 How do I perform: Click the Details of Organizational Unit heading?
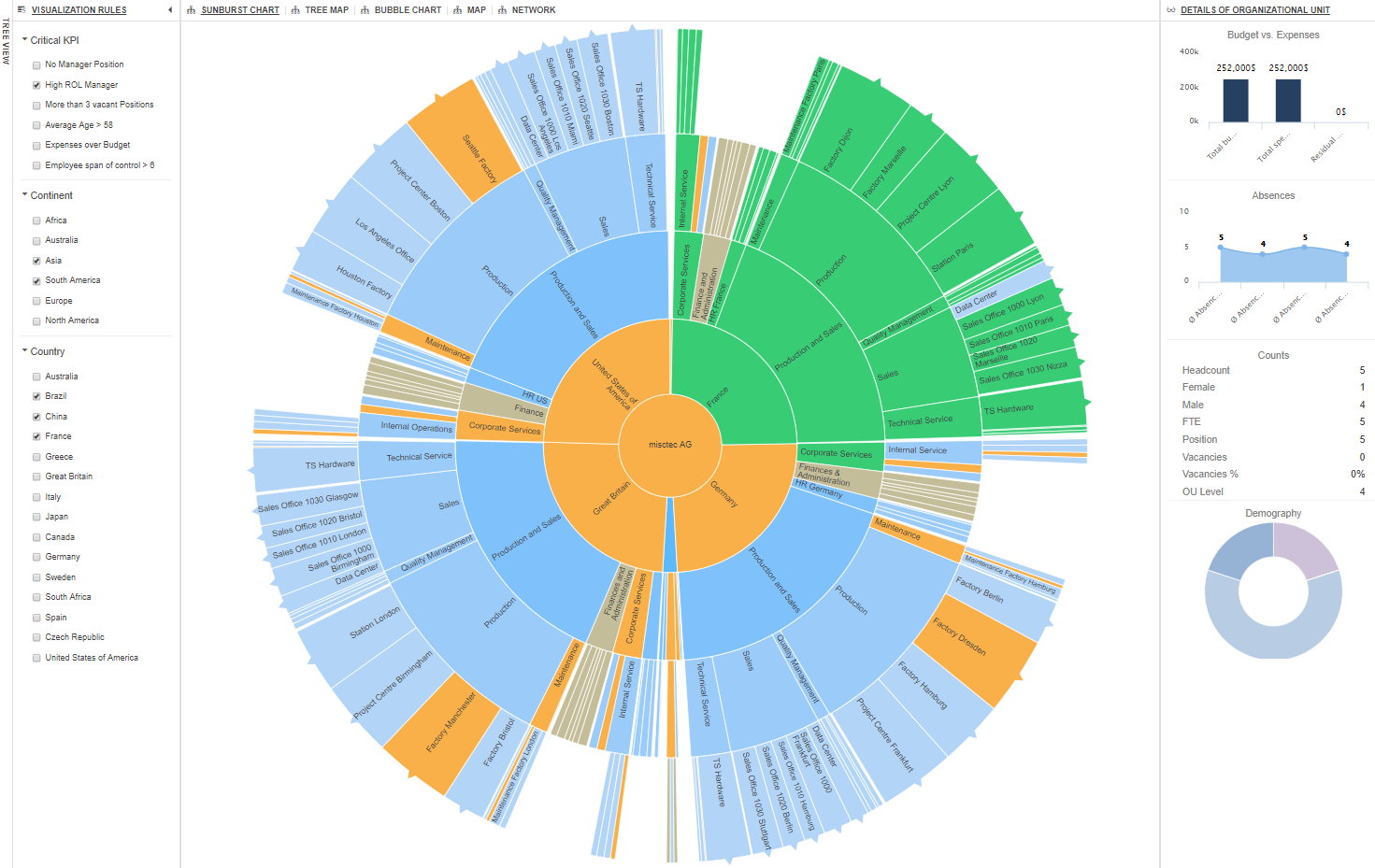click(1254, 10)
